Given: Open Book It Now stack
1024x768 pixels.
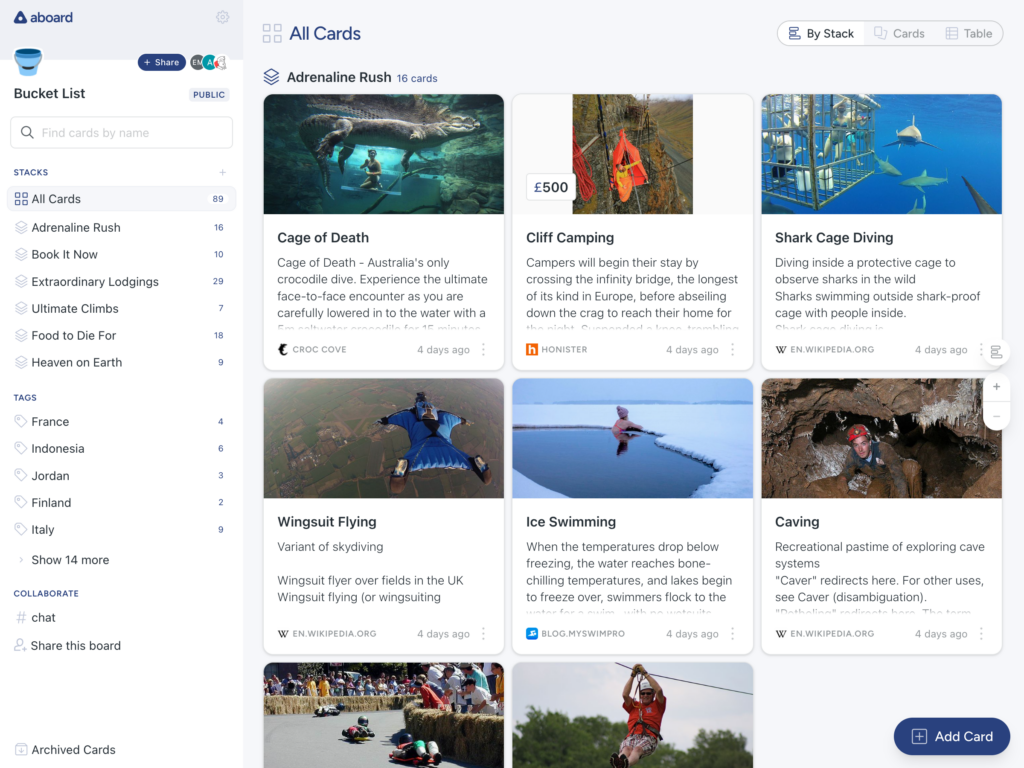Looking at the screenshot, I should [121, 254].
